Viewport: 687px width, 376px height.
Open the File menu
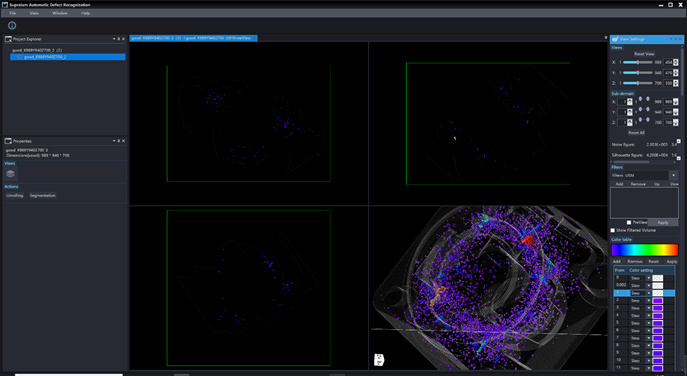pyautogui.click(x=13, y=13)
